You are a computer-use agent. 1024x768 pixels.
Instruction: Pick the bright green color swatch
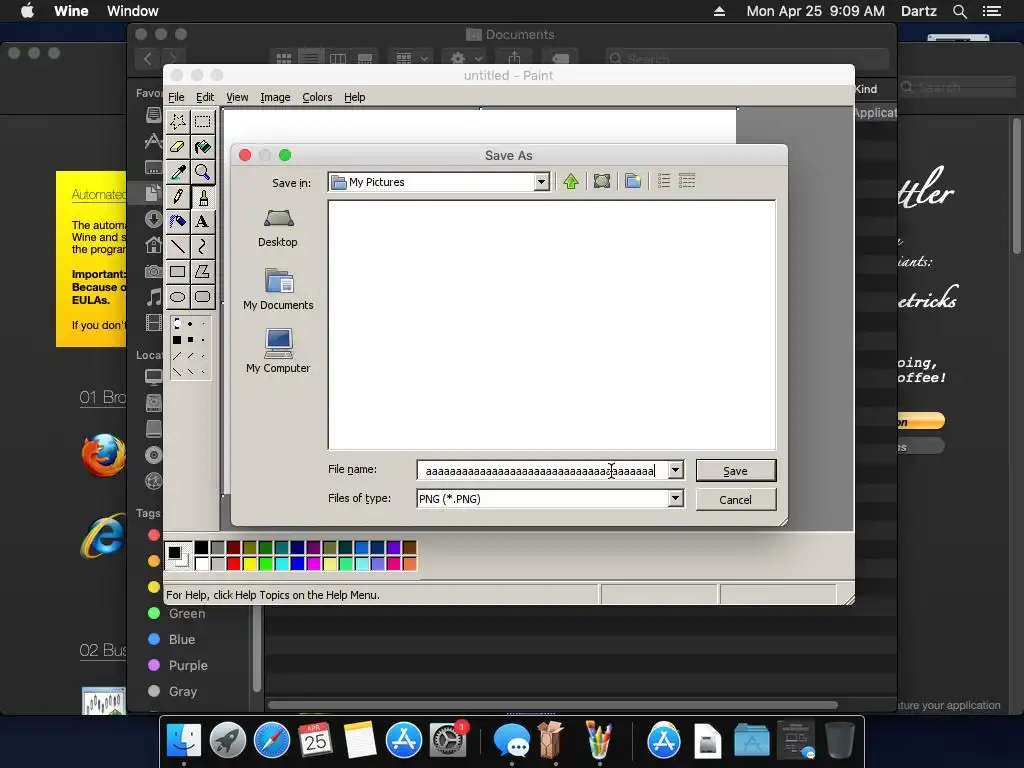coord(265,563)
